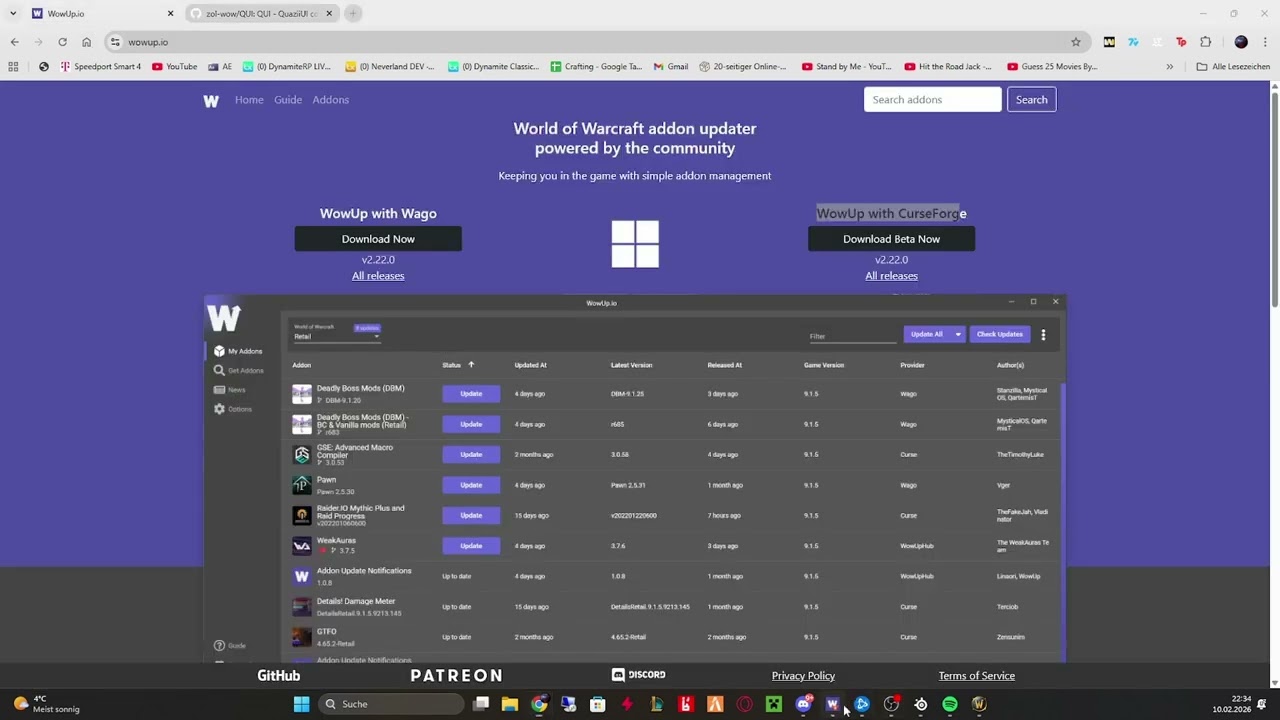The height and width of the screenshot is (720, 1280).
Task: Expand the hidden bookmarks overflow chevron
Action: point(1169,67)
